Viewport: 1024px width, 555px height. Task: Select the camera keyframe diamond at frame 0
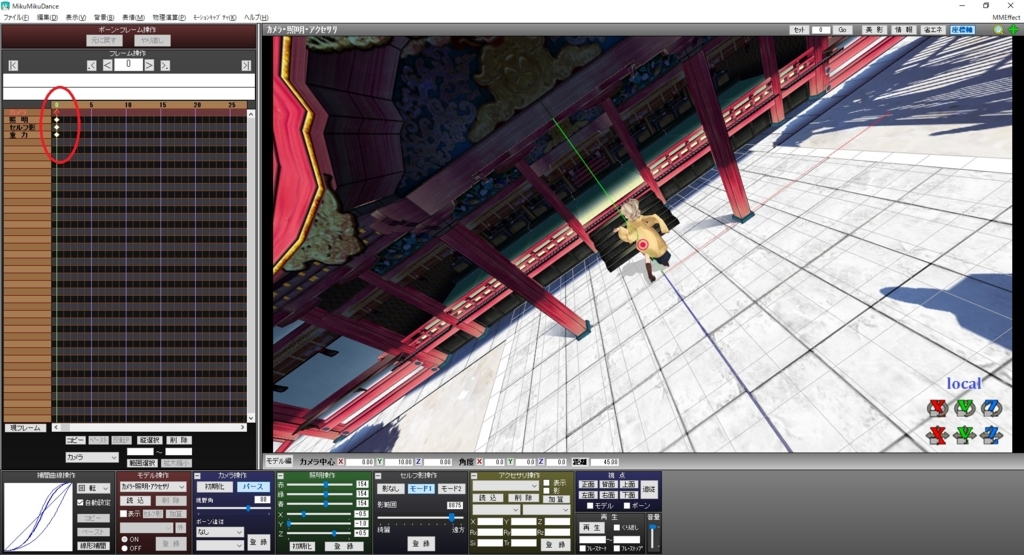(x=57, y=112)
